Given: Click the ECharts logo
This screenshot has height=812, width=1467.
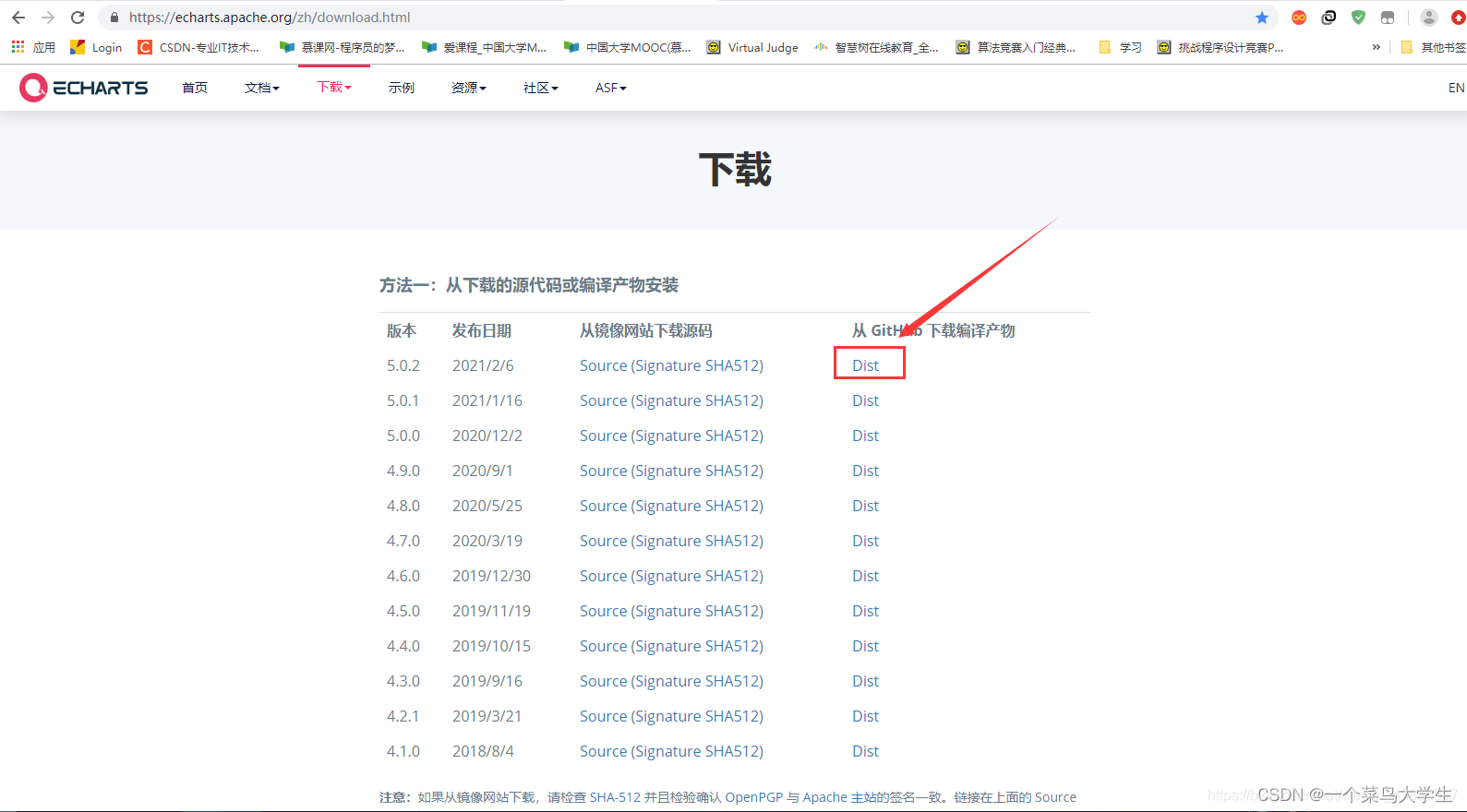Looking at the screenshot, I should click(84, 88).
